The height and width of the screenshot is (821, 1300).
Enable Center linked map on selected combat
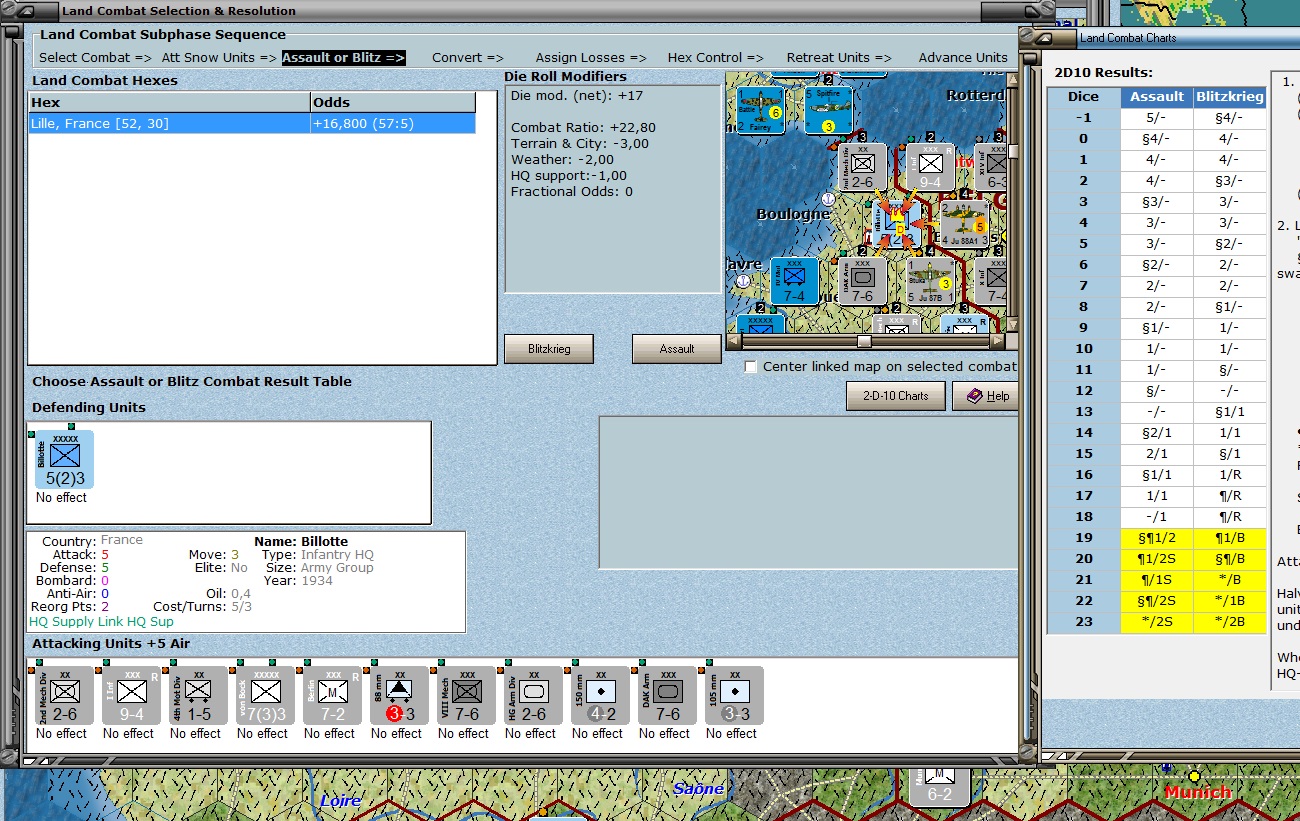pyautogui.click(x=751, y=366)
